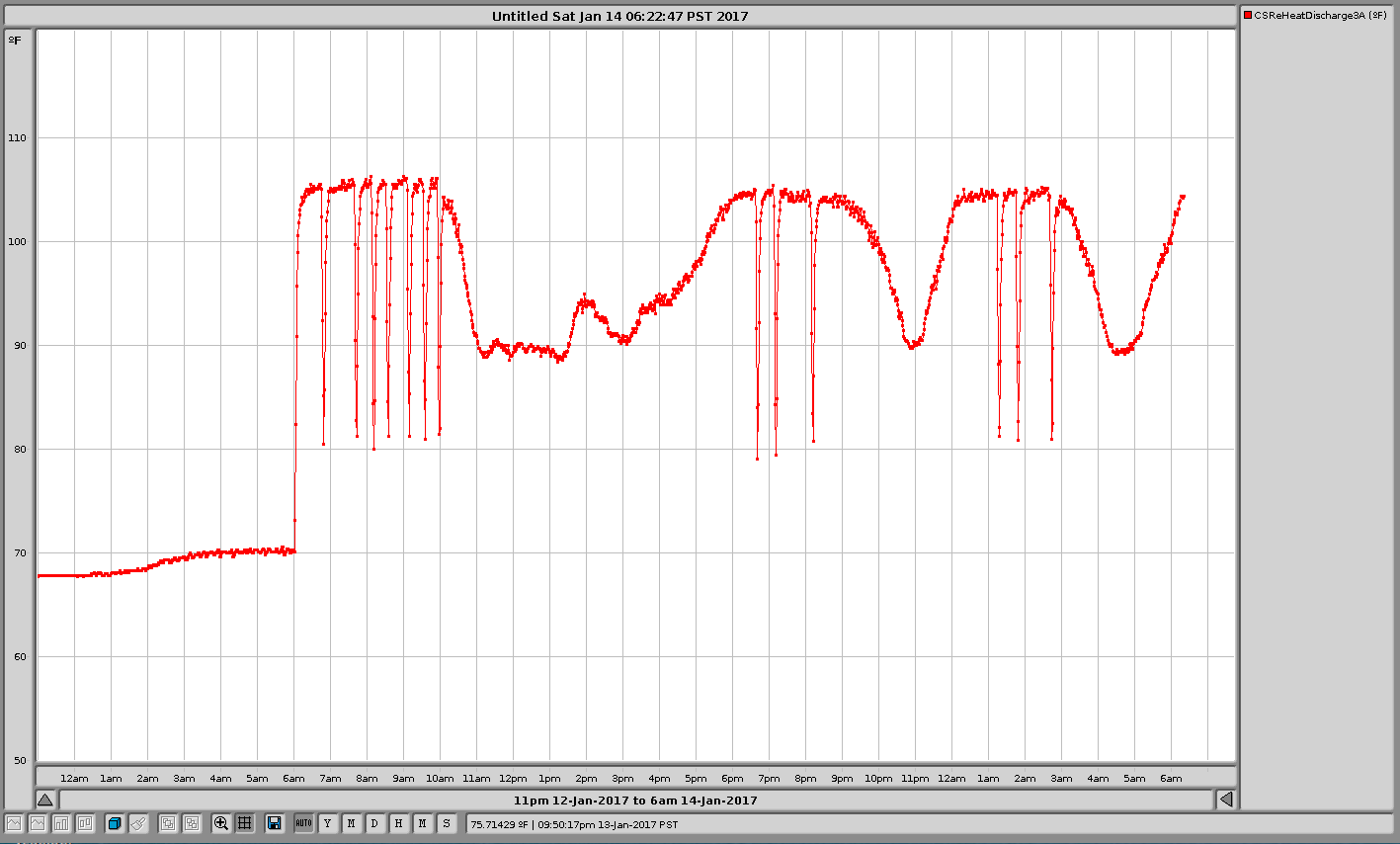Click the 12pm label on the time axis

[x=513, y=779]
